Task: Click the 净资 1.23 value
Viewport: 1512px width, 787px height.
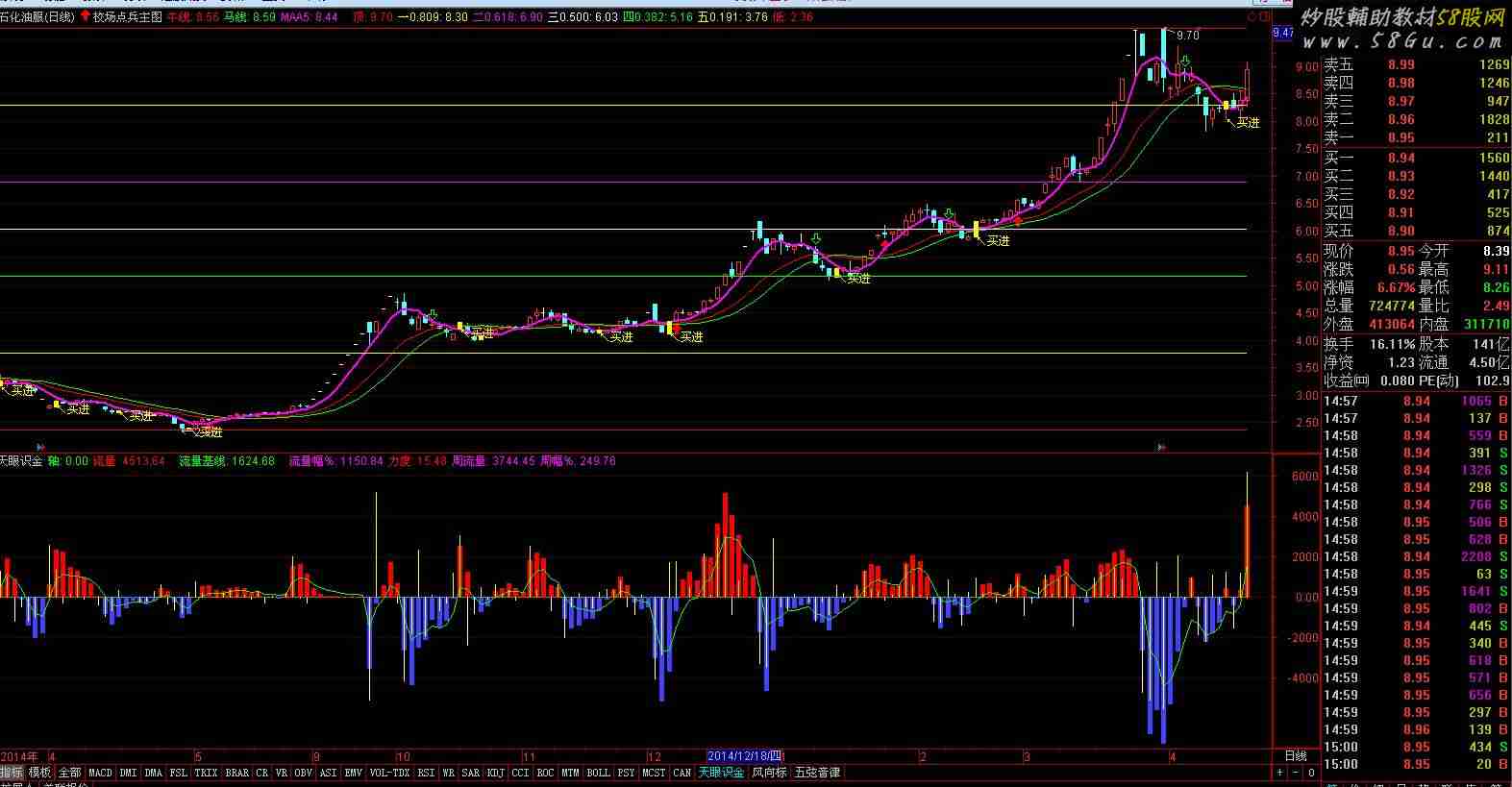Action: 1400,362
